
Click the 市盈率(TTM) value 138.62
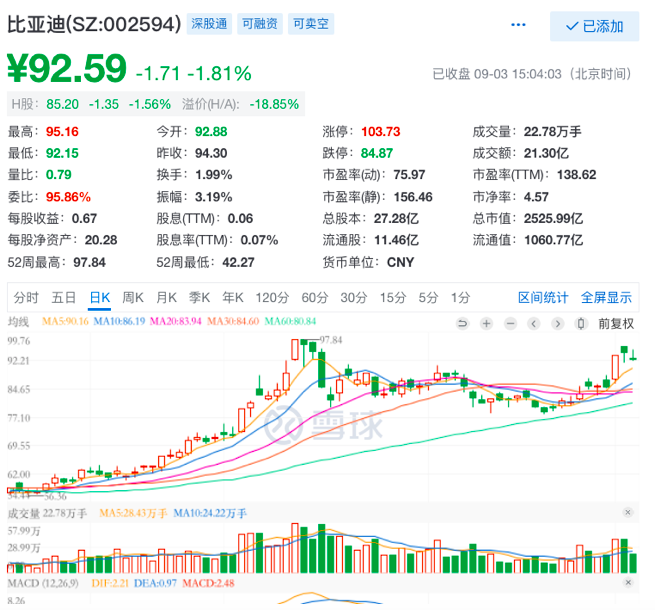576,175
